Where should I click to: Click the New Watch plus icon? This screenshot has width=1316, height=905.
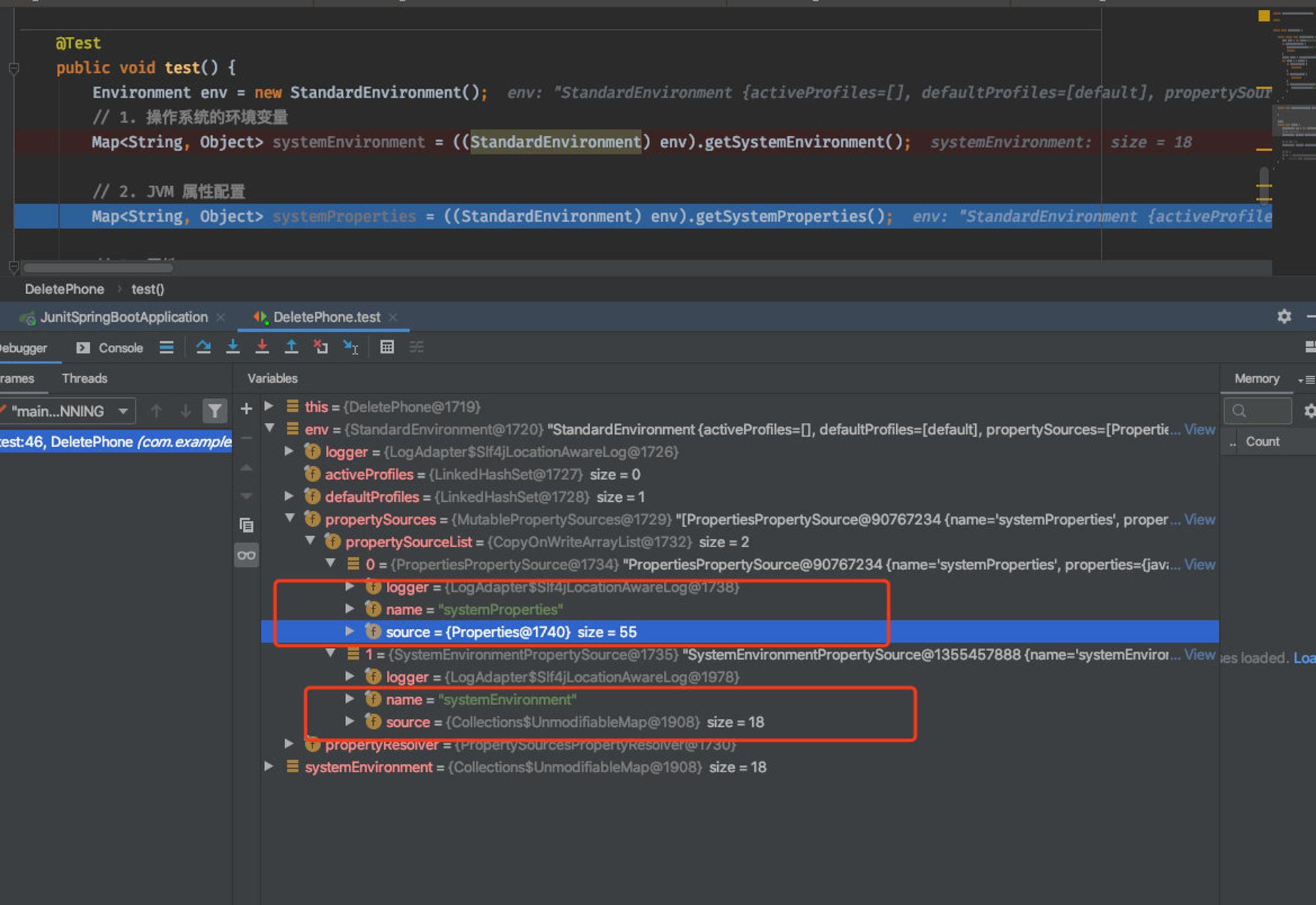[x=246, y=408]
